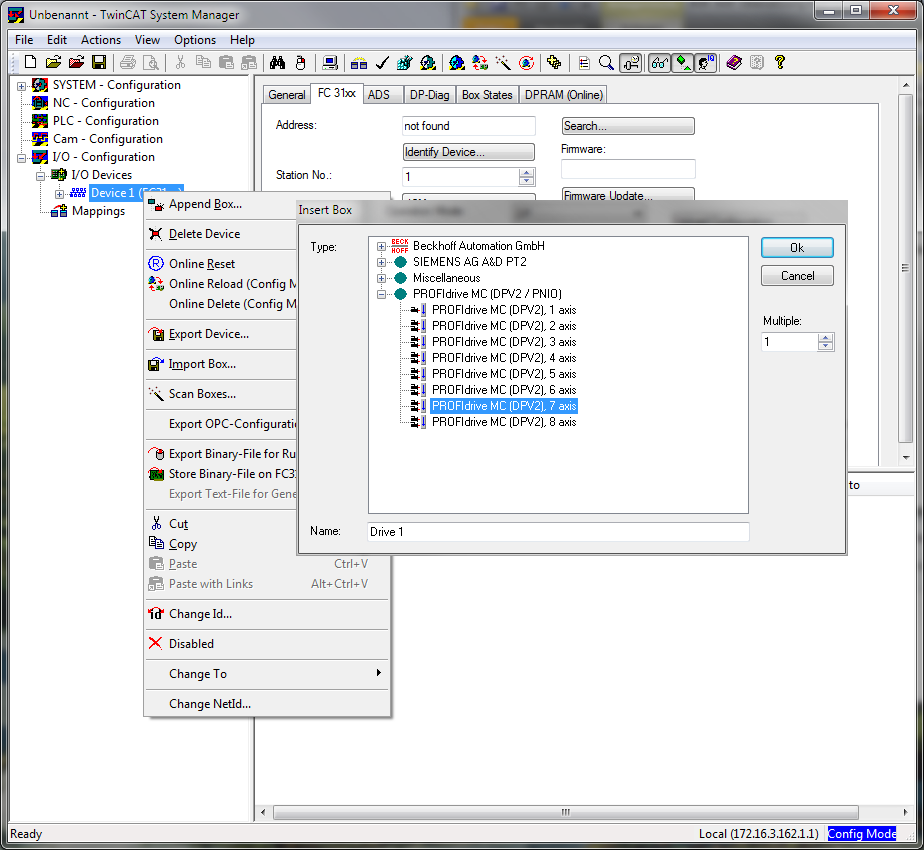This screenshot has width=924, height=850.
Task: Click the Open folder toolbar icon
Action: click(x=53, y=62)
